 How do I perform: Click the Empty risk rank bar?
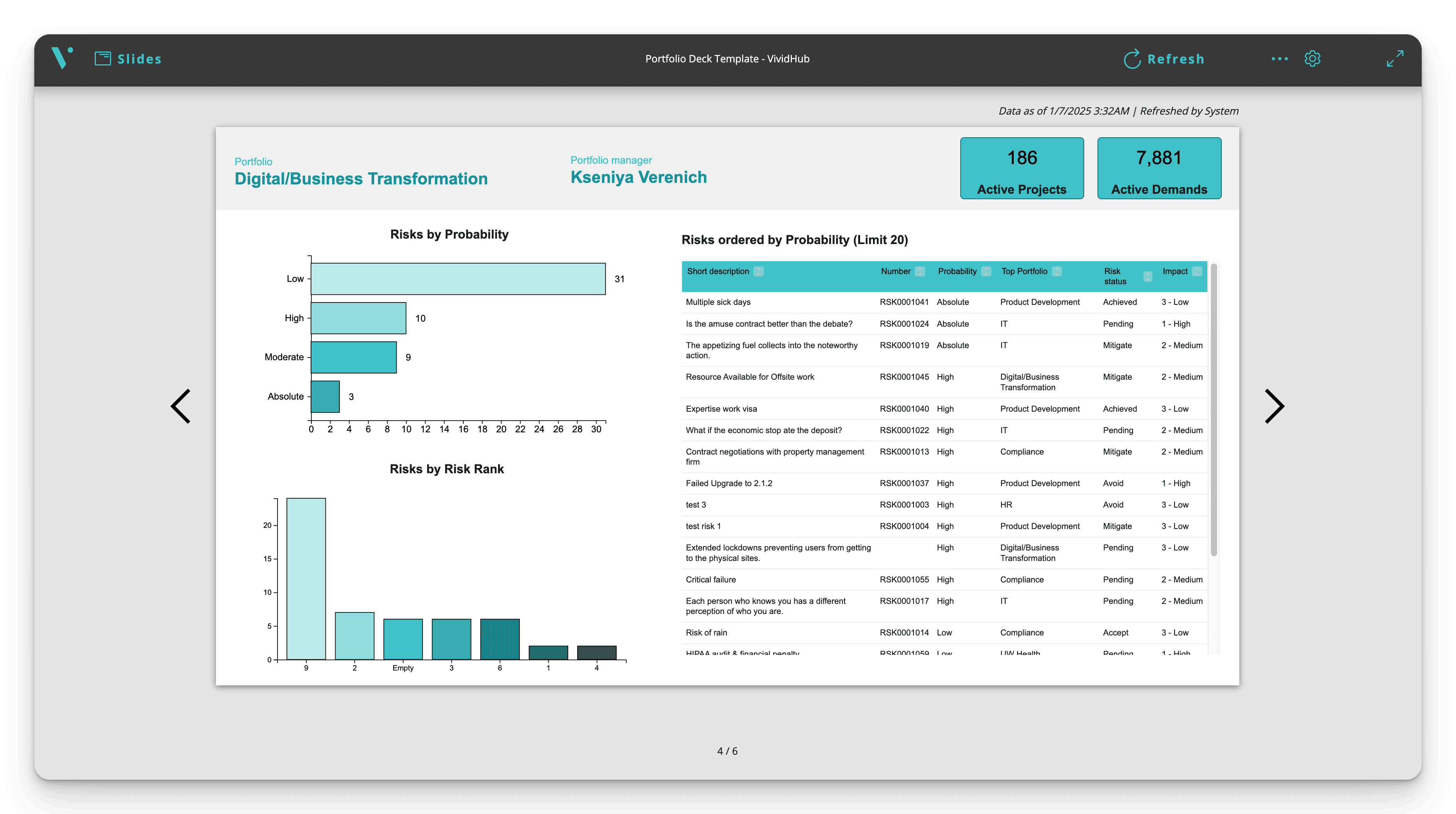[403, 639]
